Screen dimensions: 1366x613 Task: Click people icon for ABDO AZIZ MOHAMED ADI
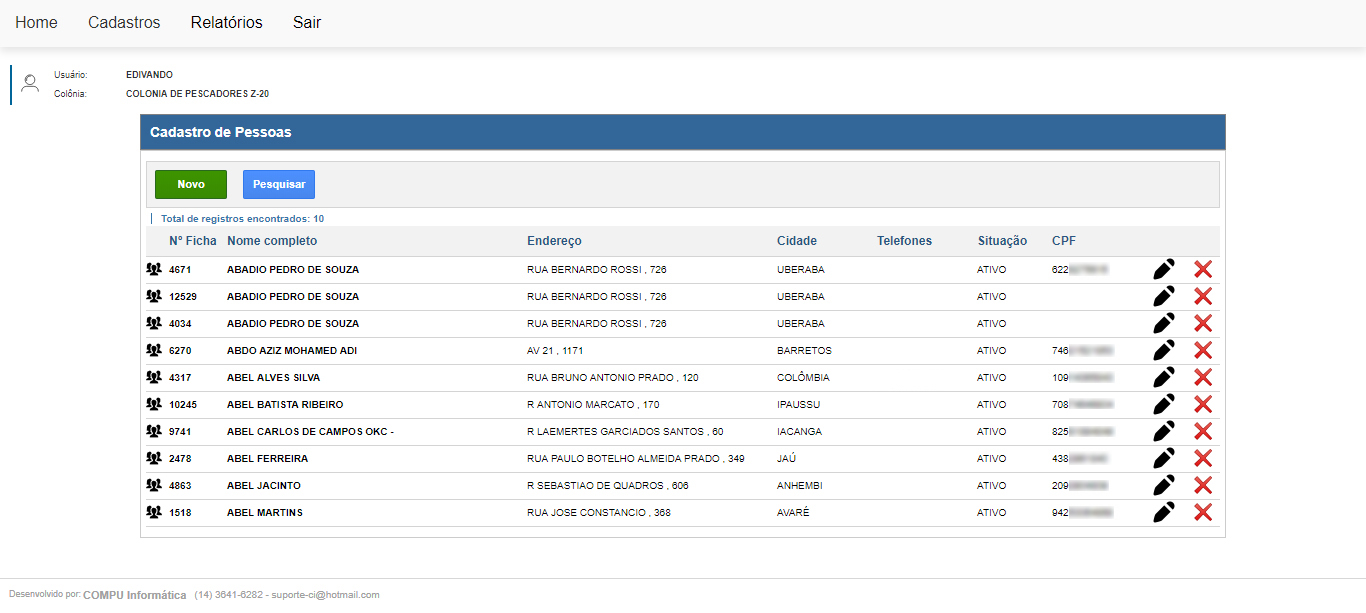tap(154, 351)
